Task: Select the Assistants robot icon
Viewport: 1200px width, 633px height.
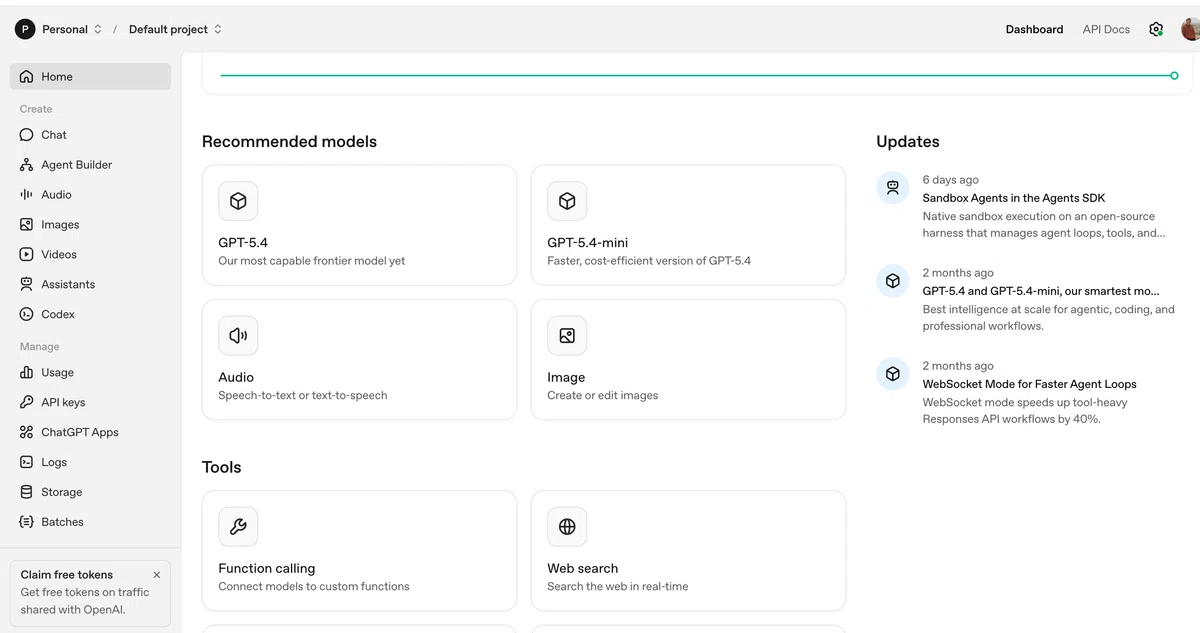Action: (x=27, y=285)
